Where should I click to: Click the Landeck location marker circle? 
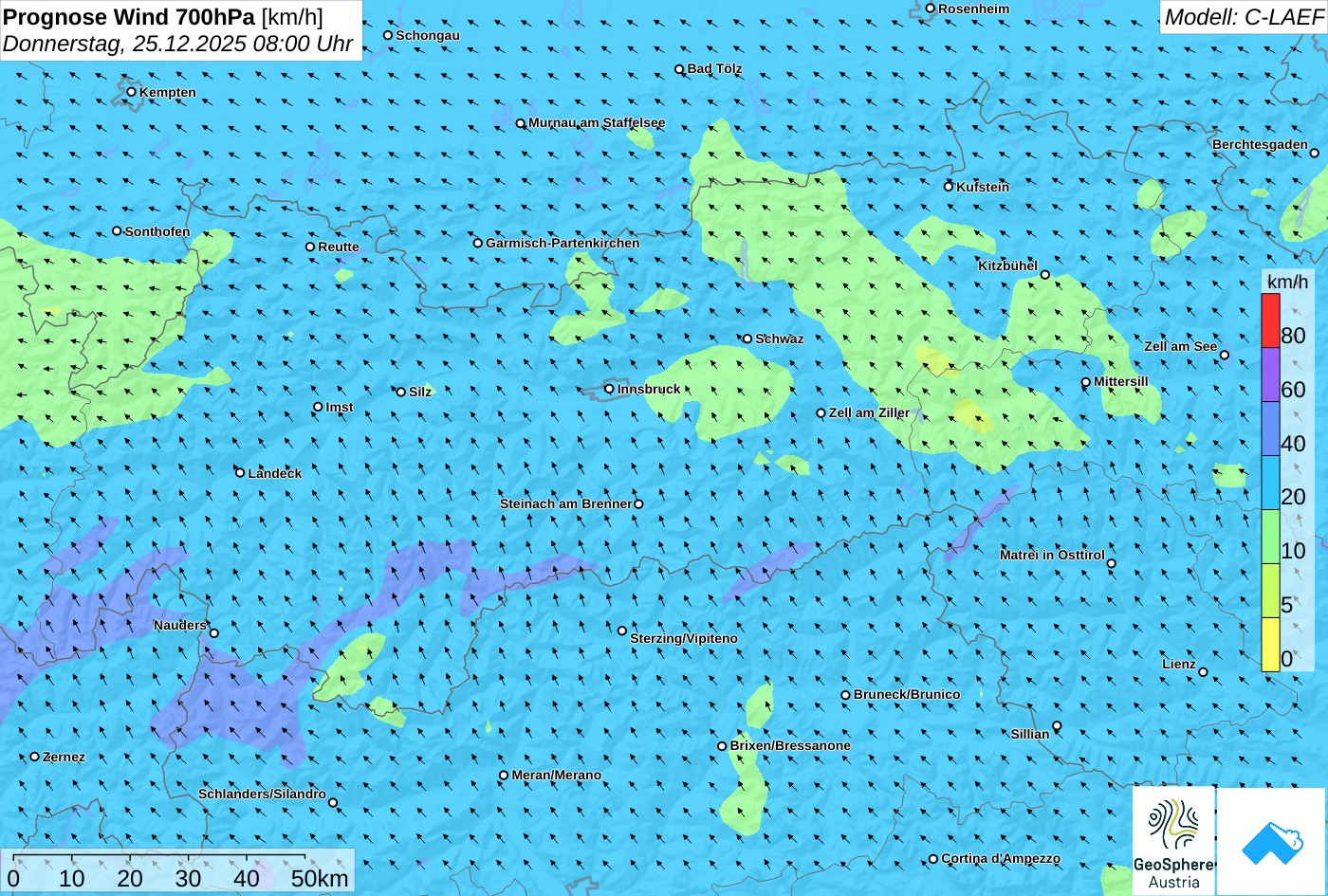click(240, 472)
